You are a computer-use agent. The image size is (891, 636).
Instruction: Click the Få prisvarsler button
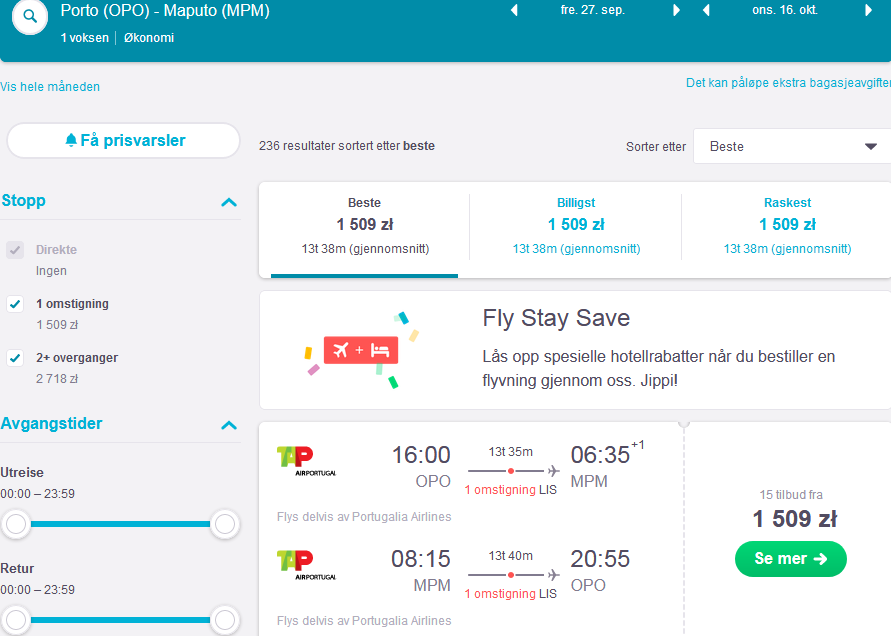[123, 140]
